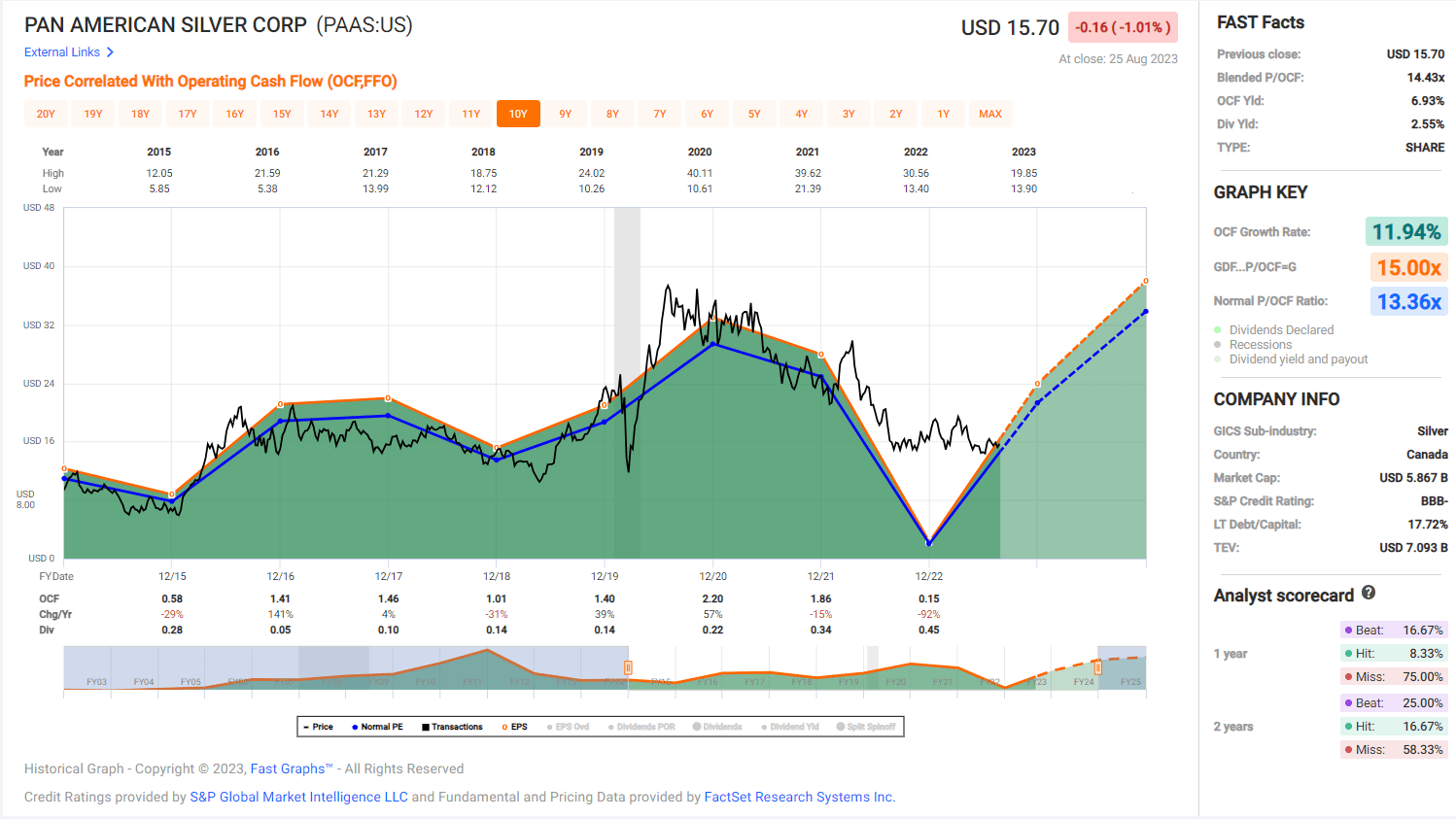This screenshot has height=819, width=1456.
Task: Click the Market Cap USD 5.867 B value
Action: (1413, 478)
